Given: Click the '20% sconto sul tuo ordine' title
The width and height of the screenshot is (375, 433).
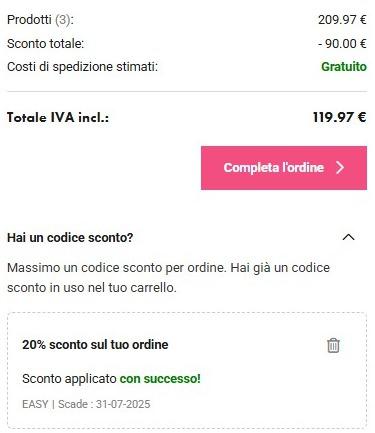Looking at the screenshot, I should 95,345.
